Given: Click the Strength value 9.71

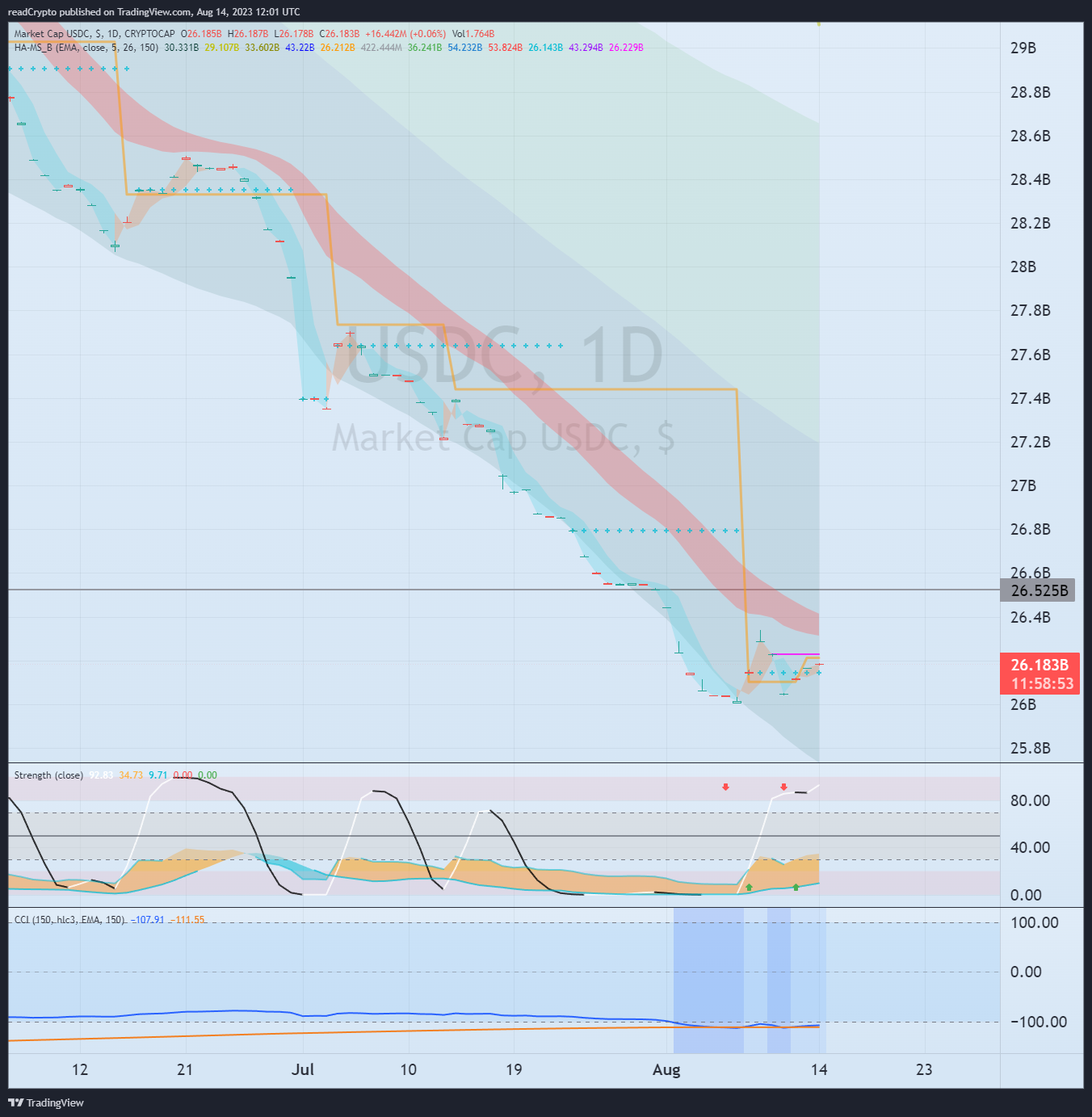Looking at the screenshot, I should coord(158,775).
